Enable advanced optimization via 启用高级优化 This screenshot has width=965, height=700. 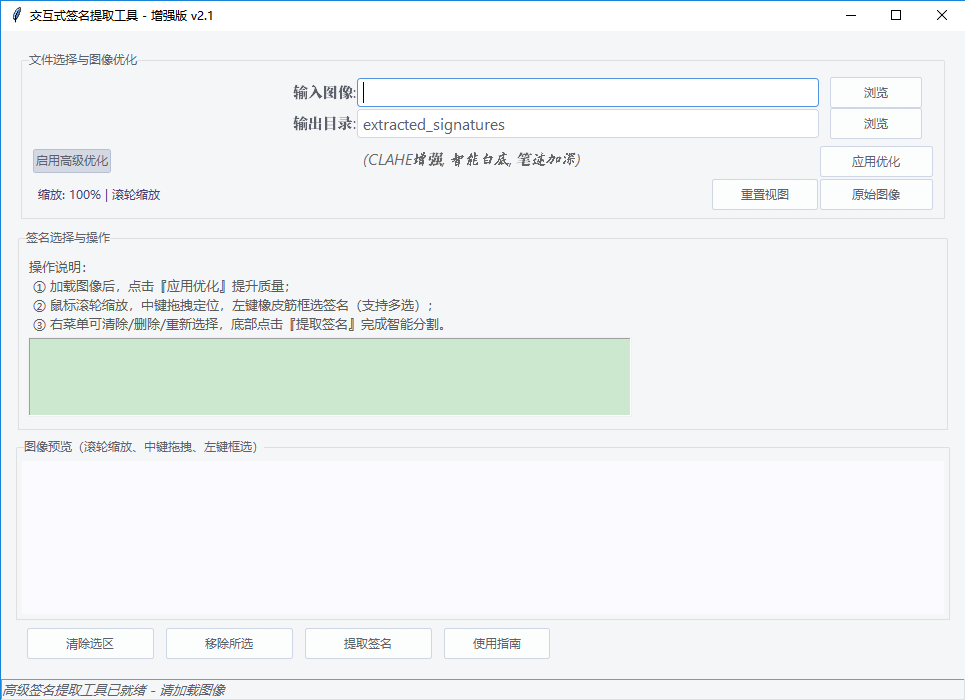pyautogui.click(x=71, y=161)
